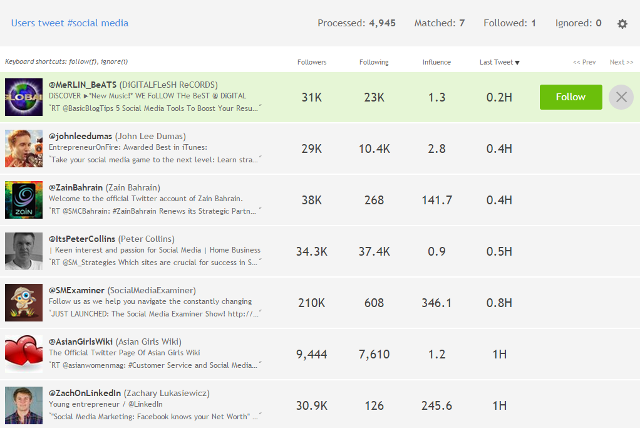Click Followed: 1 counter
The image size is (640, 428).
coord(509,23)
